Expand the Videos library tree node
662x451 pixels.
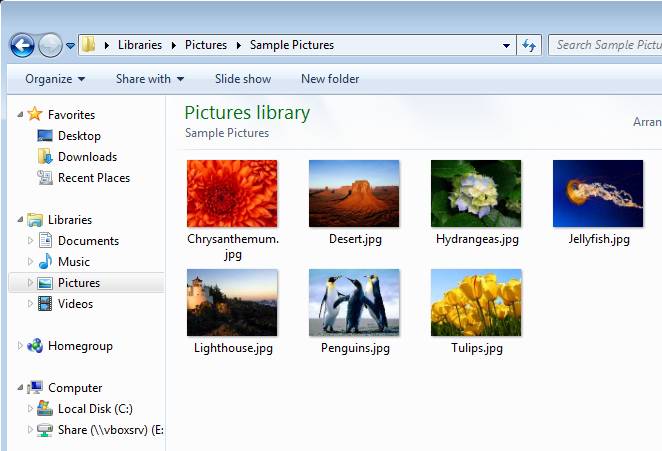pyautogui.click(x=30, y=304)
